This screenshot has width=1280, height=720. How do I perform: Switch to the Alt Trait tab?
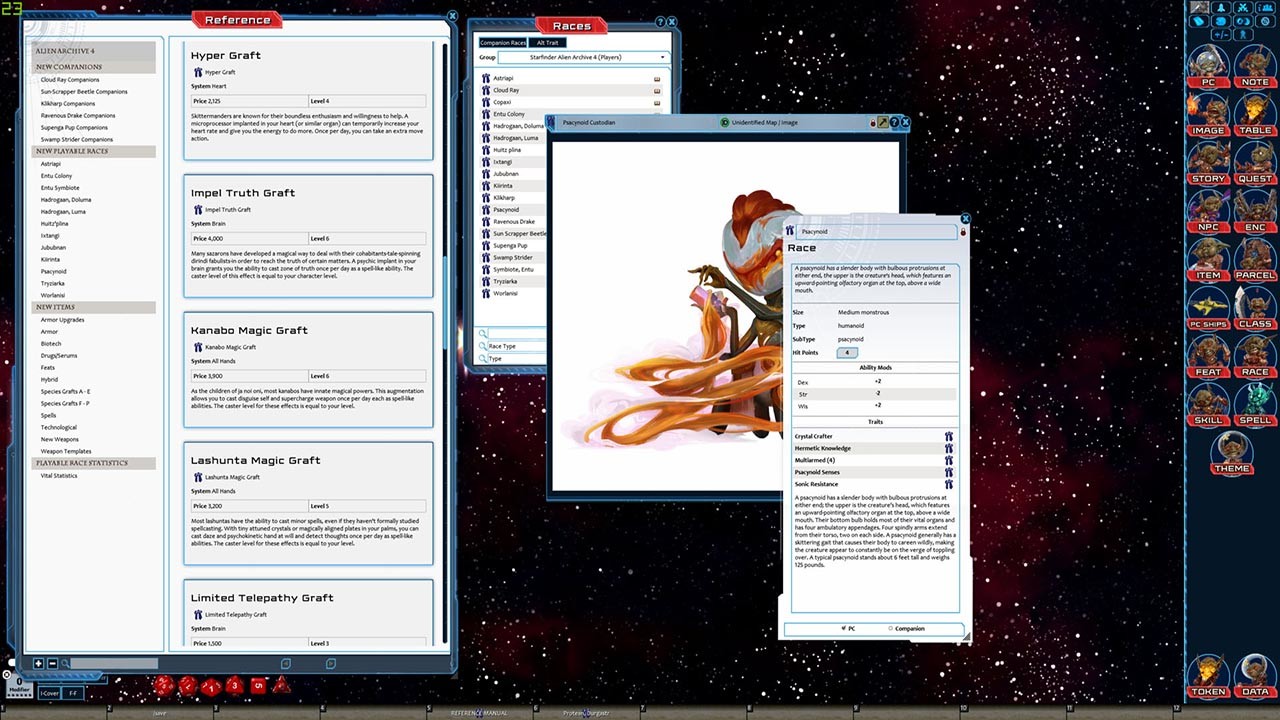(x=548, y=42)
